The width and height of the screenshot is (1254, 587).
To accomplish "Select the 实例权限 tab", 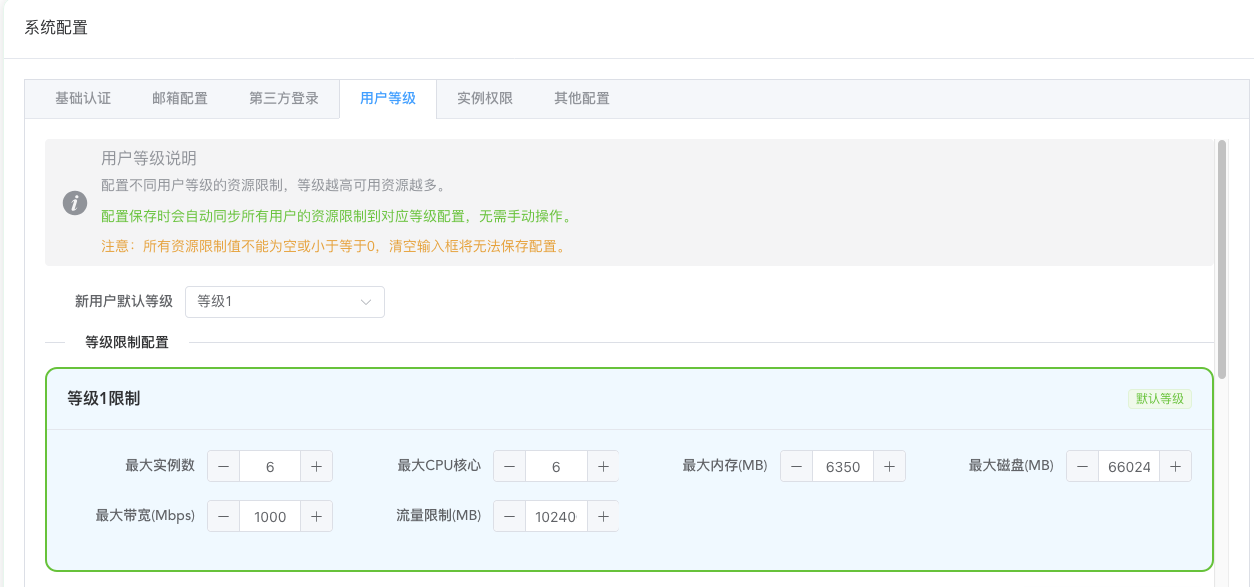I will click(x=485, y=99).
